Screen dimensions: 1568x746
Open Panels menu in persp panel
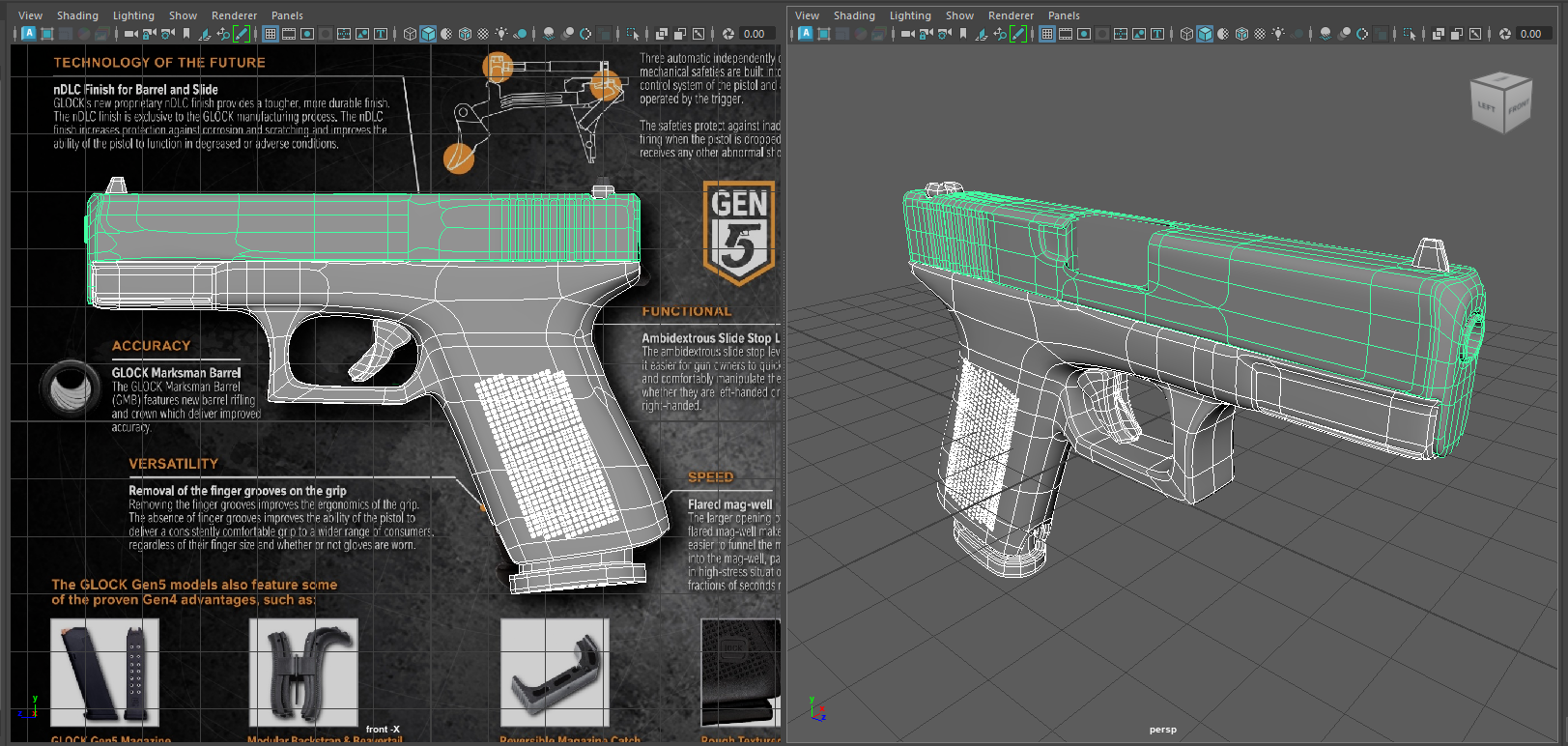[1064, 15]
